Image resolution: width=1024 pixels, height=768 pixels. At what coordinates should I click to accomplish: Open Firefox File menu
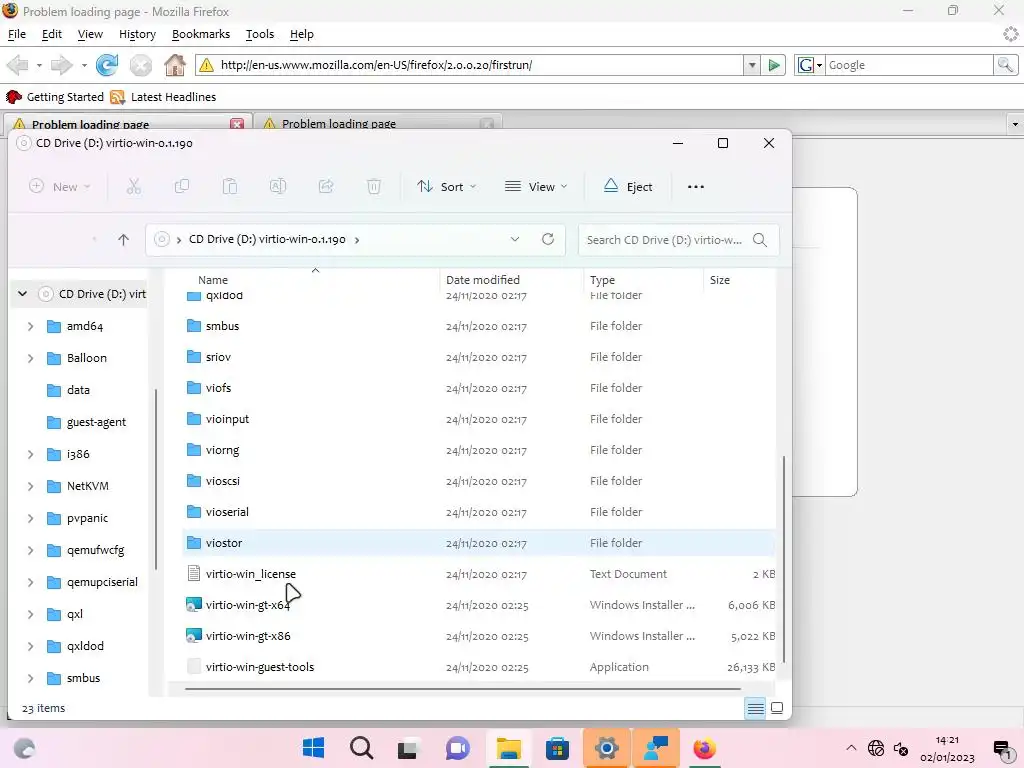[x=17, y=34]
